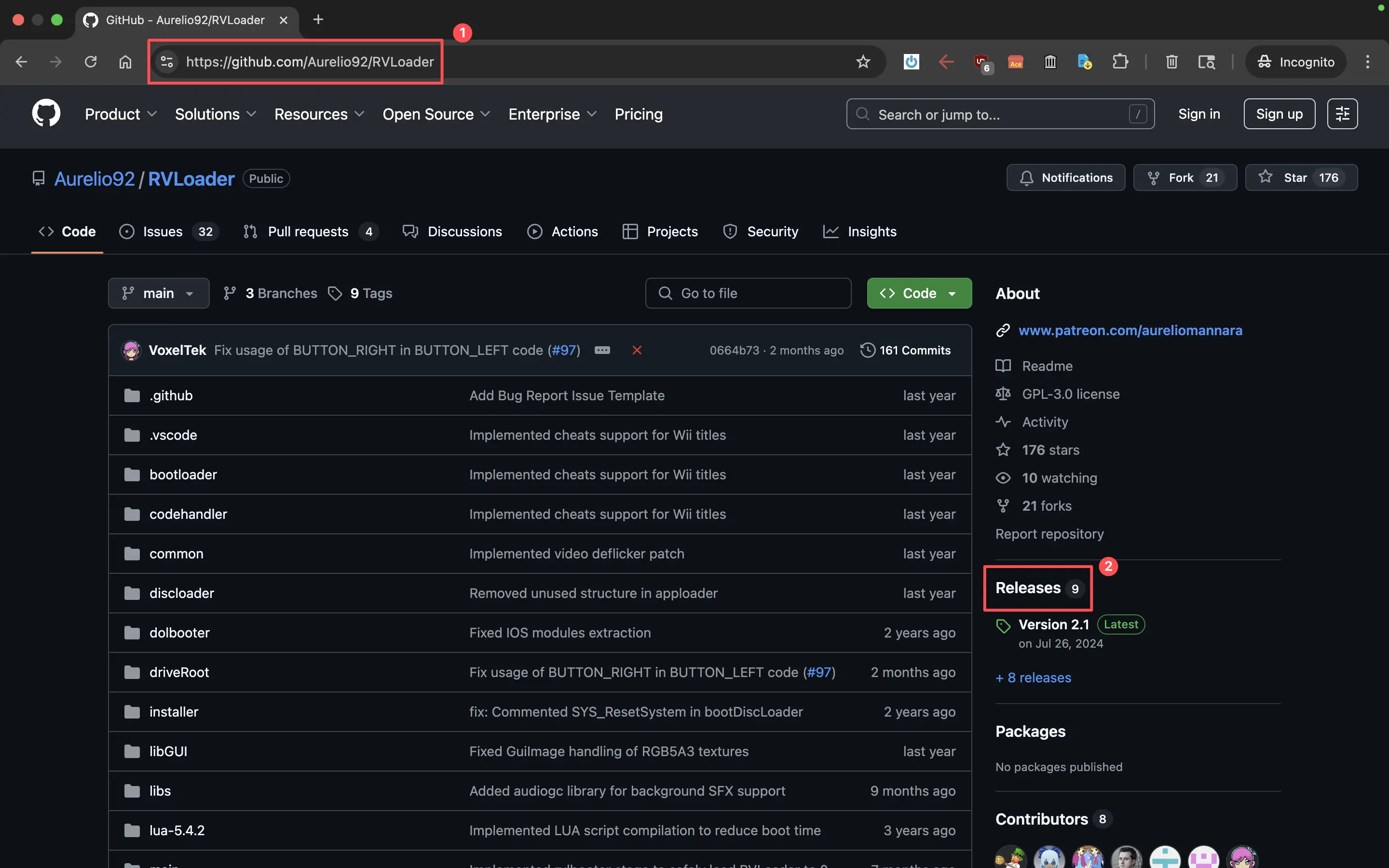Open the site information icon in address bar
This screenshot has height=868, width=1389.
[x=167, y=61]
